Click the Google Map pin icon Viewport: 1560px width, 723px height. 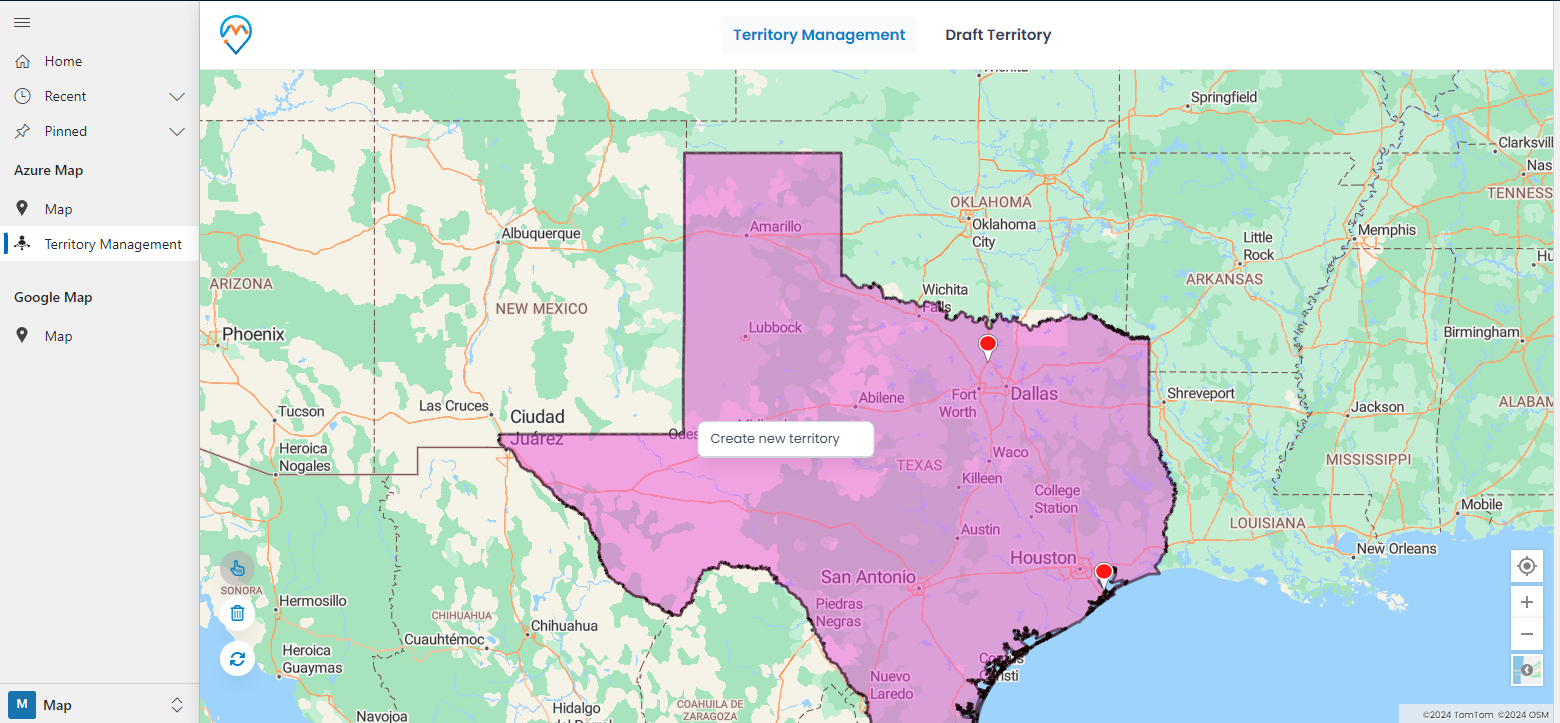(22, 336)
